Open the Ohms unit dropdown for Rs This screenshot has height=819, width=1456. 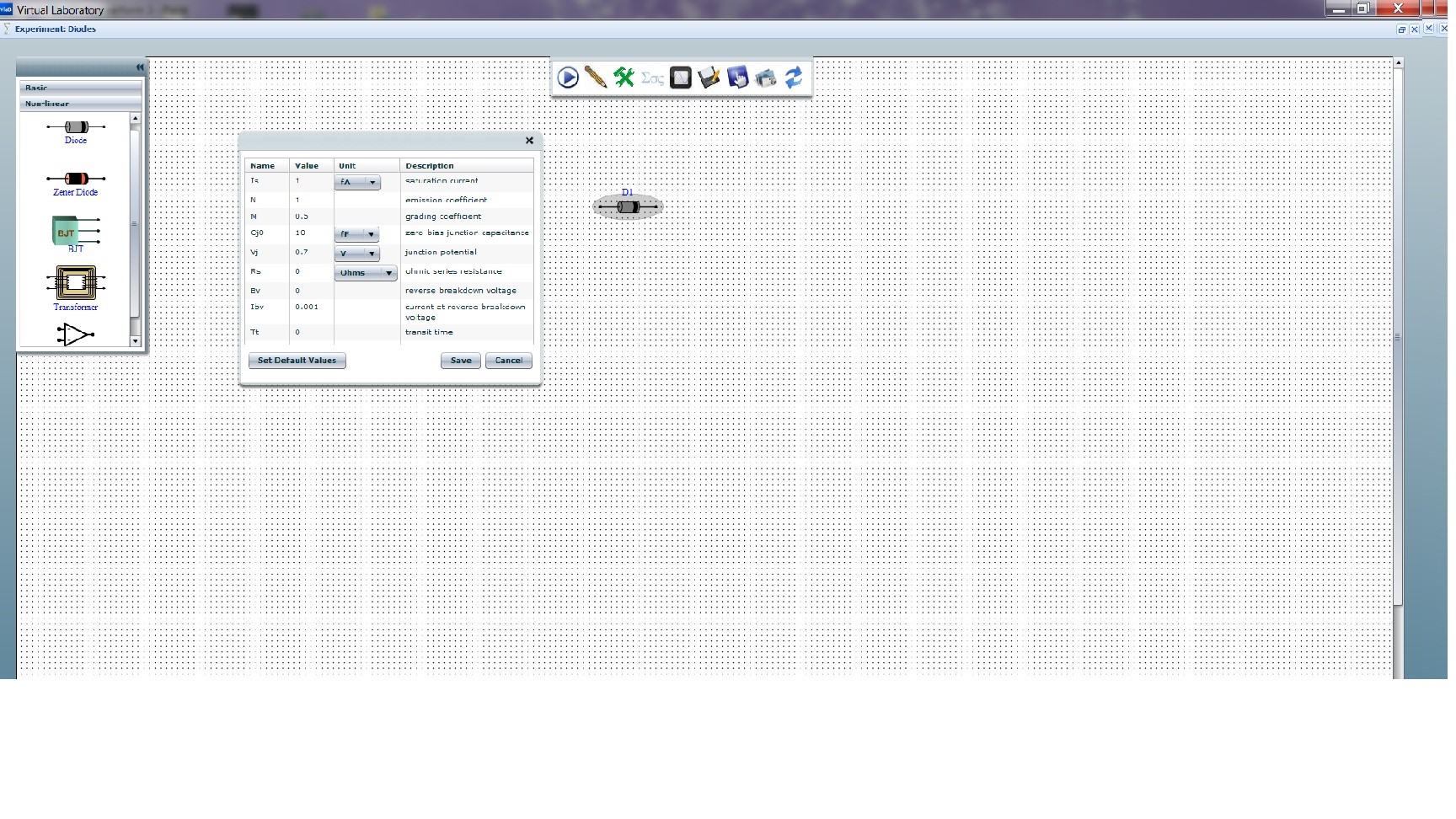[x=366, y=273]
